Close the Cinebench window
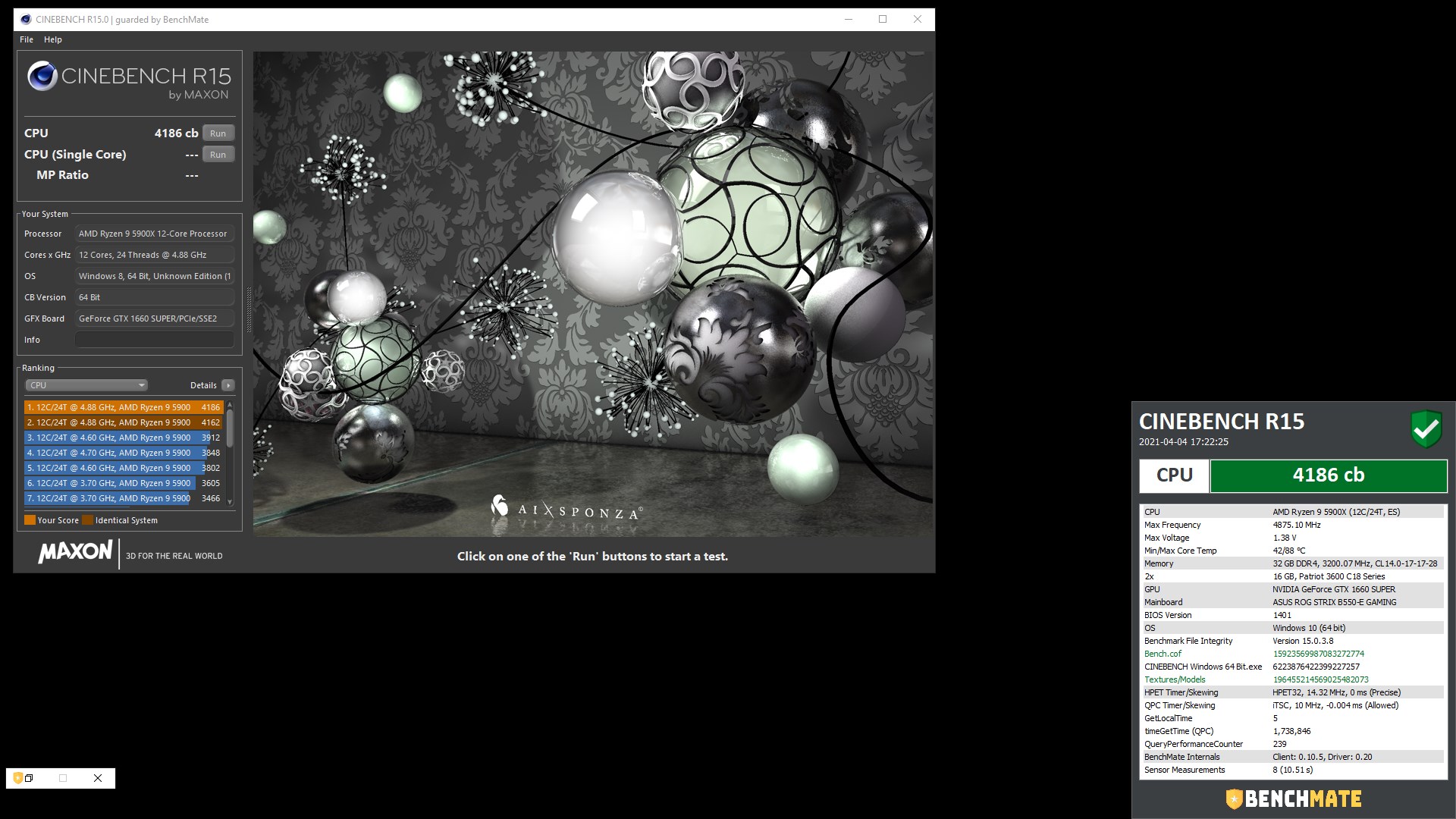The width and height of the screenshot is (1456, 819). (x=918, y=20)
